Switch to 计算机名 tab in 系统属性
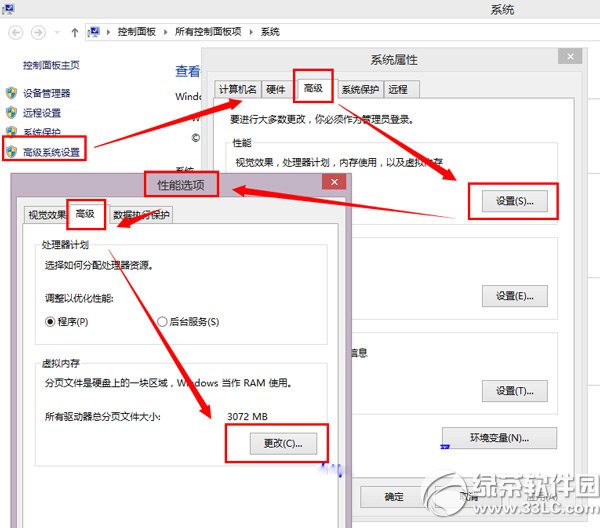Viewport: 600px width, 528px height. point(238,90)
